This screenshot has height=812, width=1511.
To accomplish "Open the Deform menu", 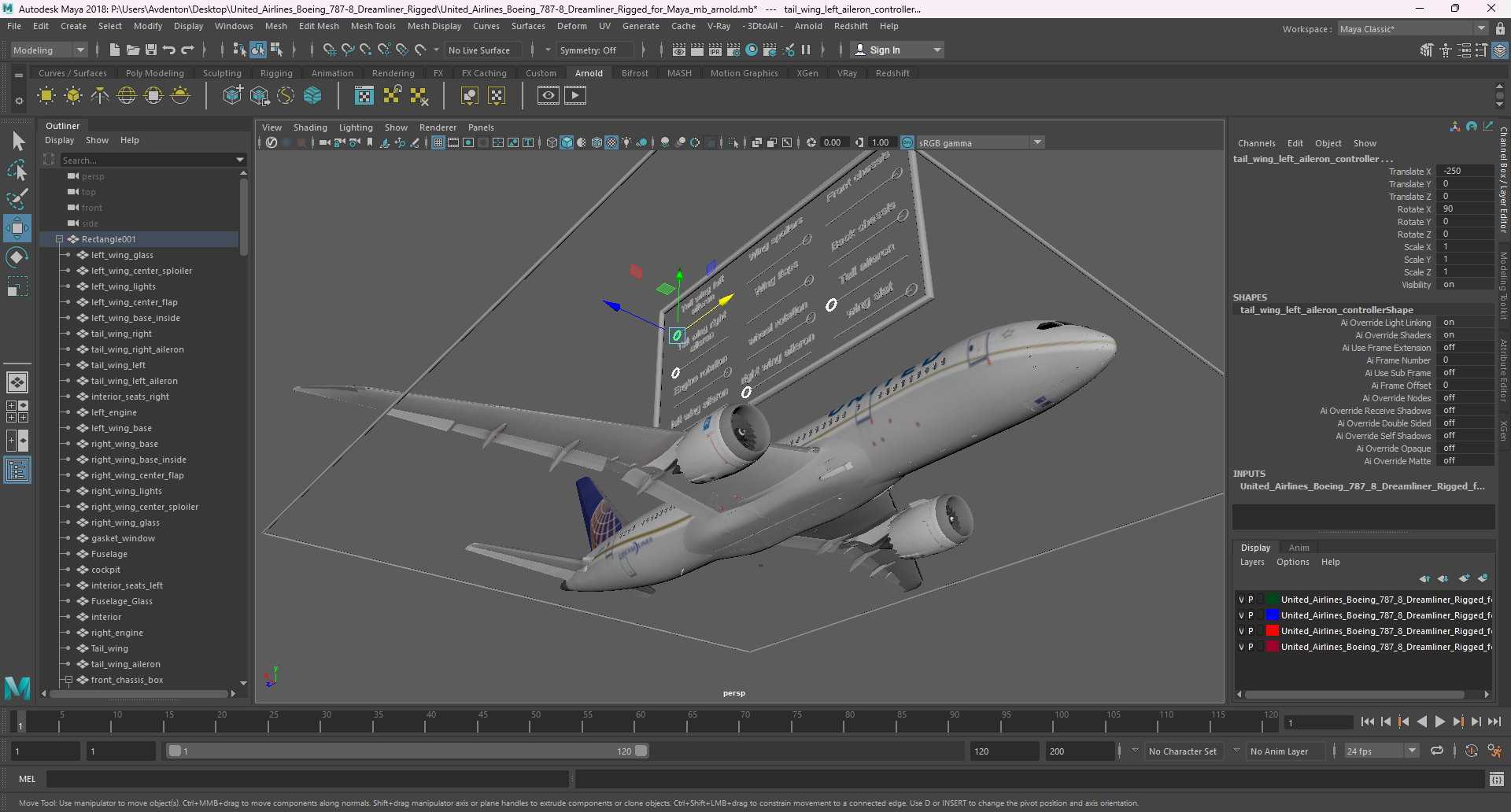I will [571, 26].
